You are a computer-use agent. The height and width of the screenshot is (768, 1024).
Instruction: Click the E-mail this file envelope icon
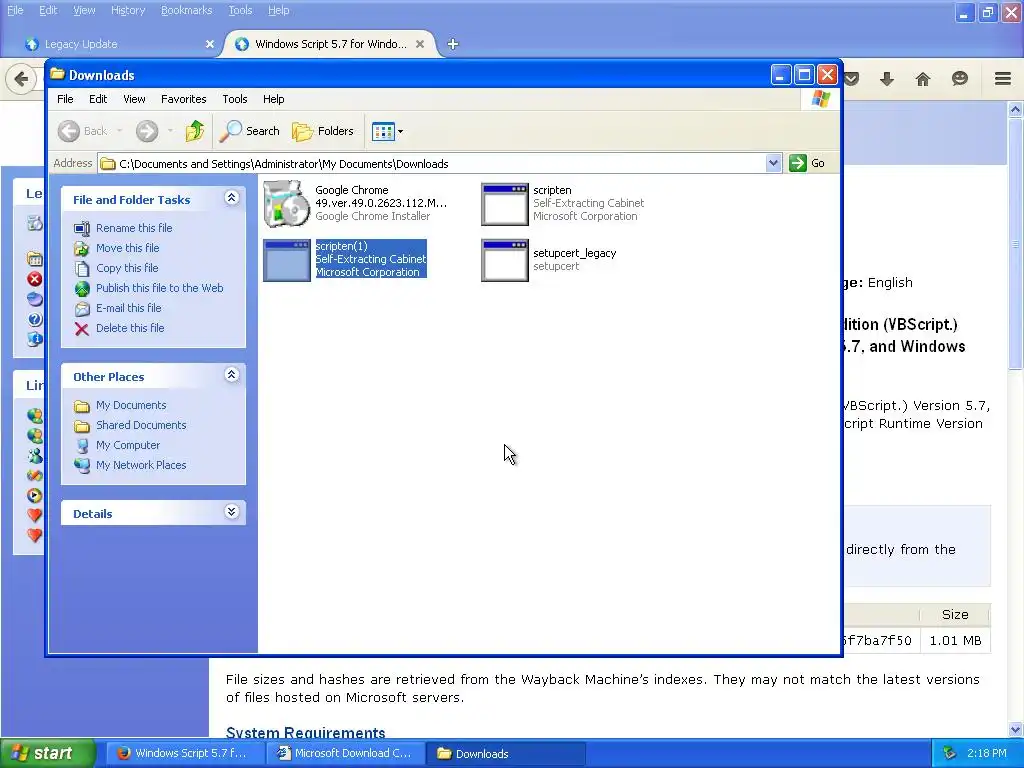pos(82,308)
